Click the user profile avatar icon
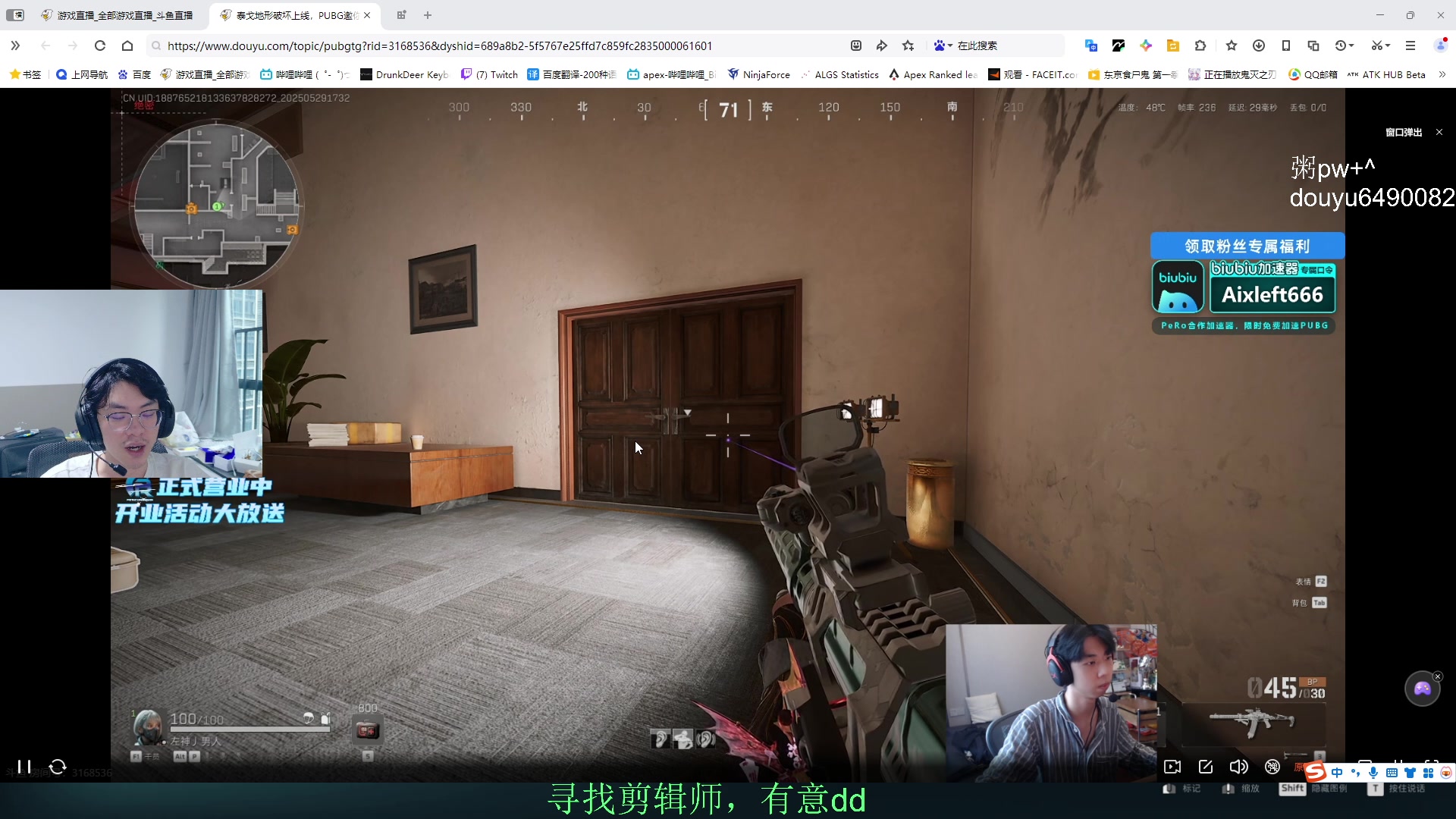This screenshot has width=1456, height=819. (1441, 45)
